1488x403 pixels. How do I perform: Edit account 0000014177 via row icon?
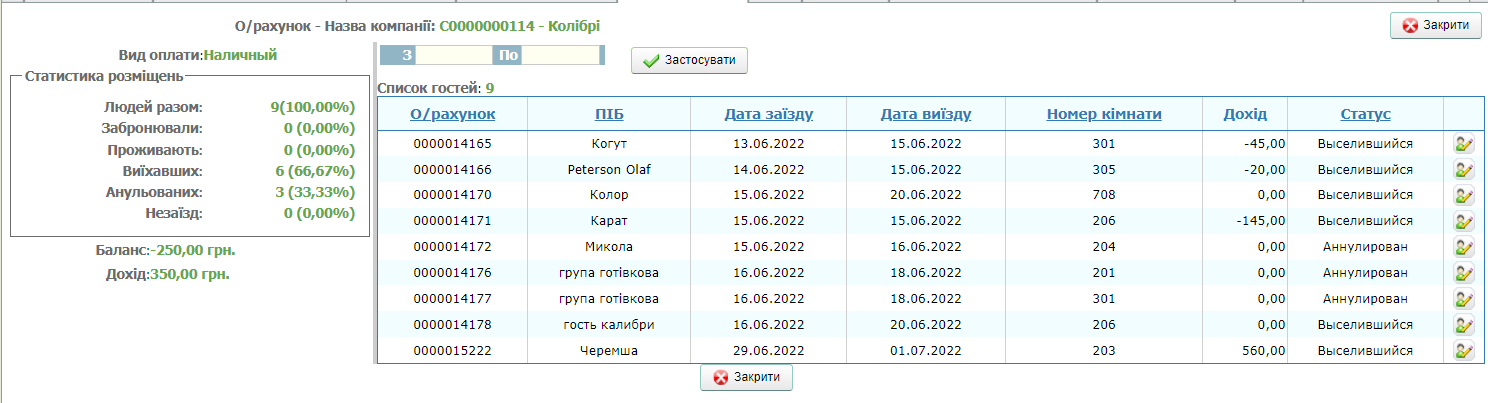pyautogui.click(x=1464, y=299)
